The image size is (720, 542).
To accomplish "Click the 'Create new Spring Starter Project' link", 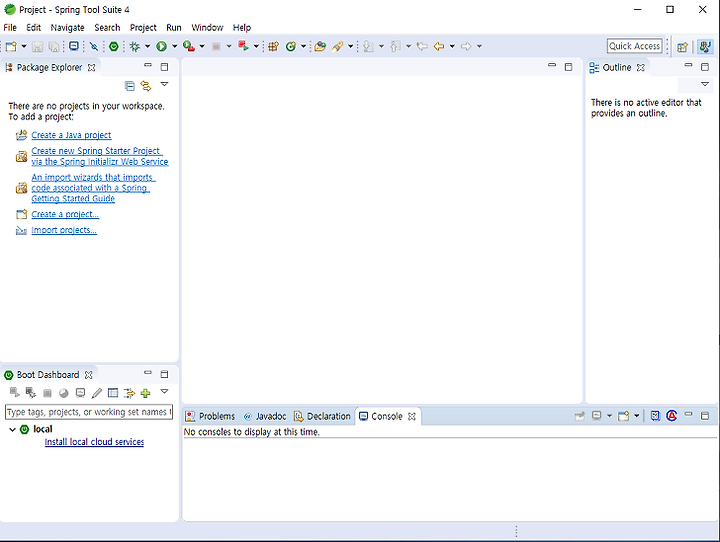I will tap(100, 156).
